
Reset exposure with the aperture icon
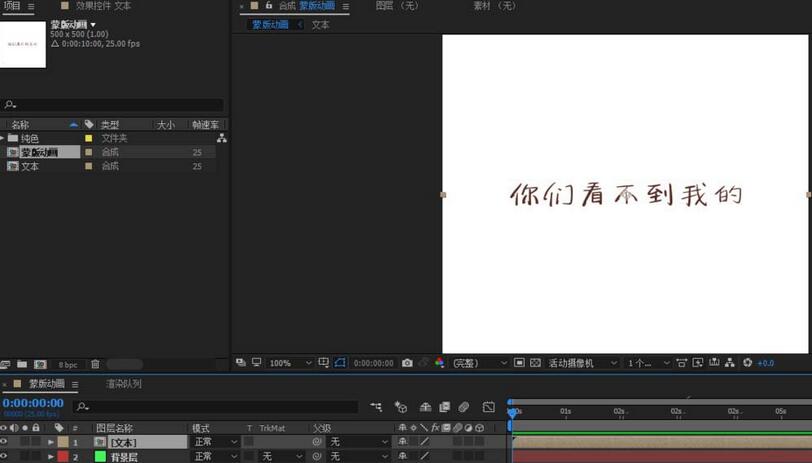[x=747, y=363]
